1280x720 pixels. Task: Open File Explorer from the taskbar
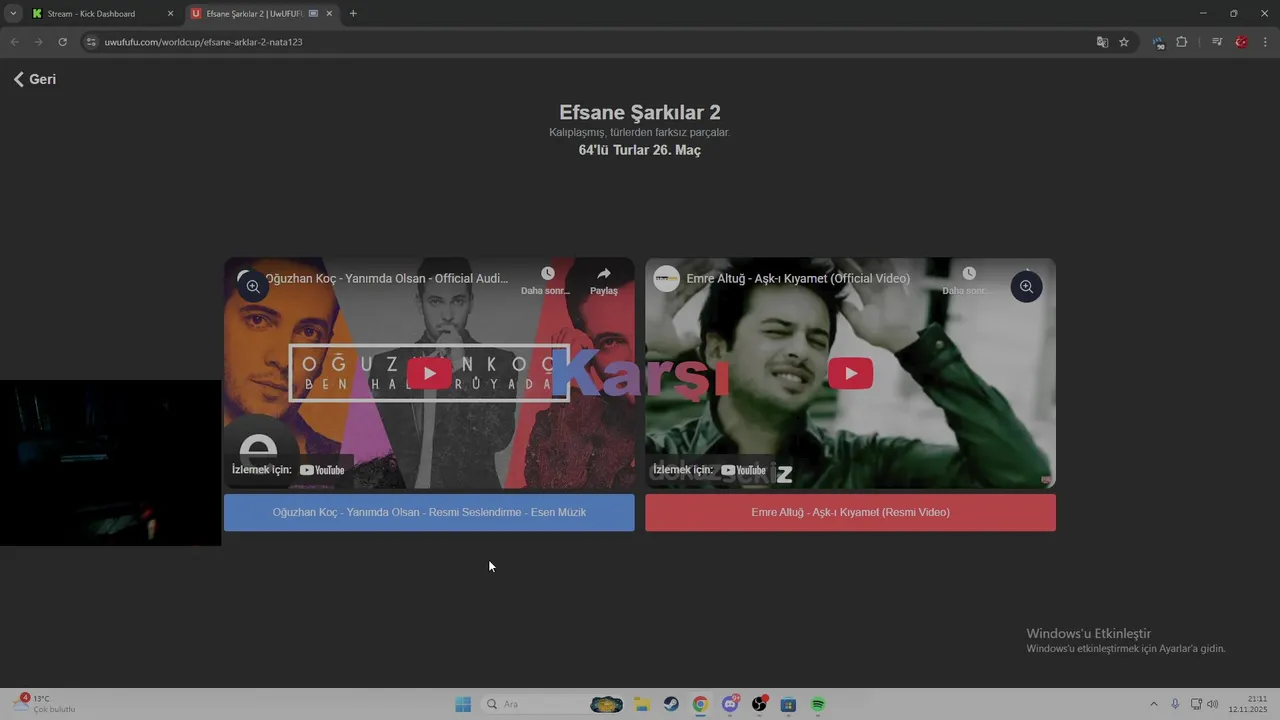[x=641, y=704]
